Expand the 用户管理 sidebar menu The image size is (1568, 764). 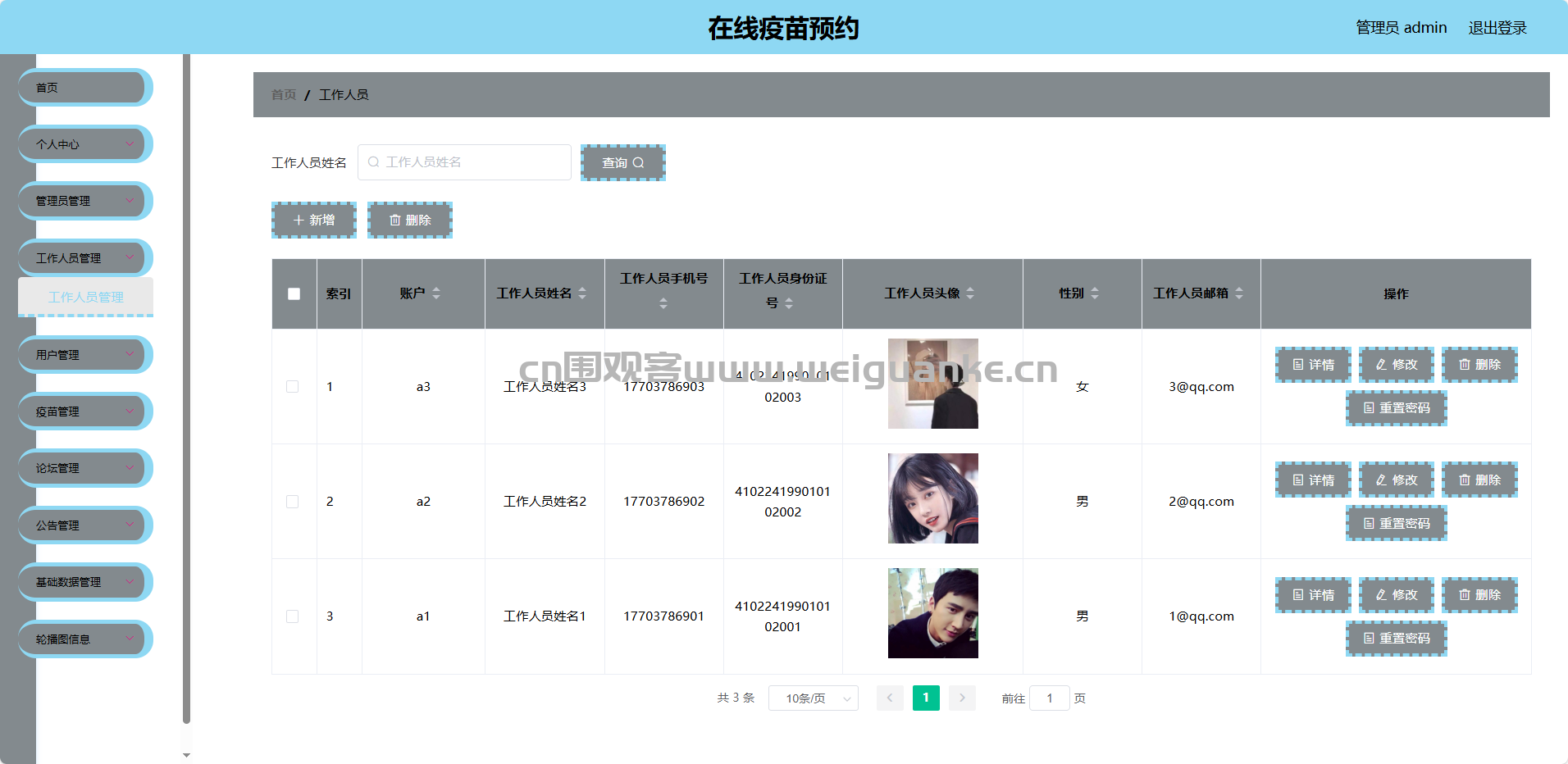pyautogui.click(x=84, y=355)
